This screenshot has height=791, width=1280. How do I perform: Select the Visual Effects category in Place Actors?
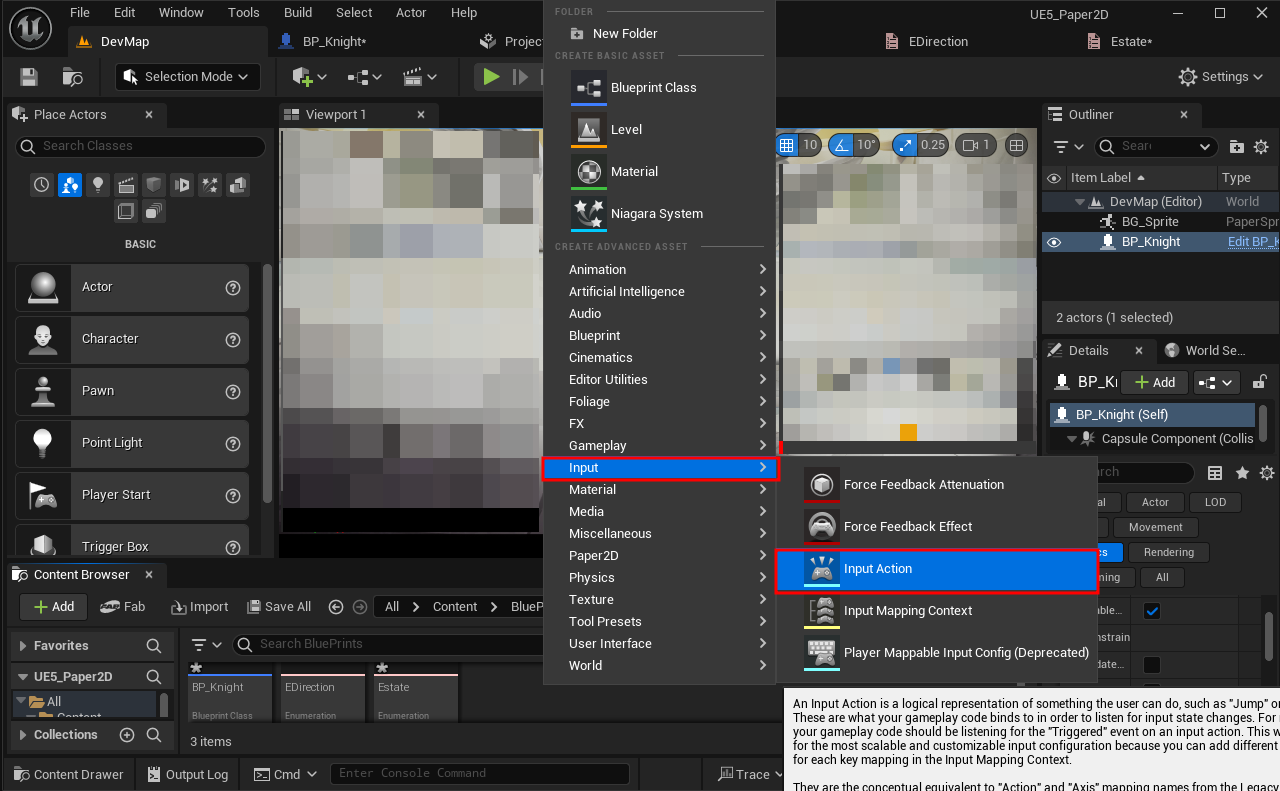click(209, 185)
